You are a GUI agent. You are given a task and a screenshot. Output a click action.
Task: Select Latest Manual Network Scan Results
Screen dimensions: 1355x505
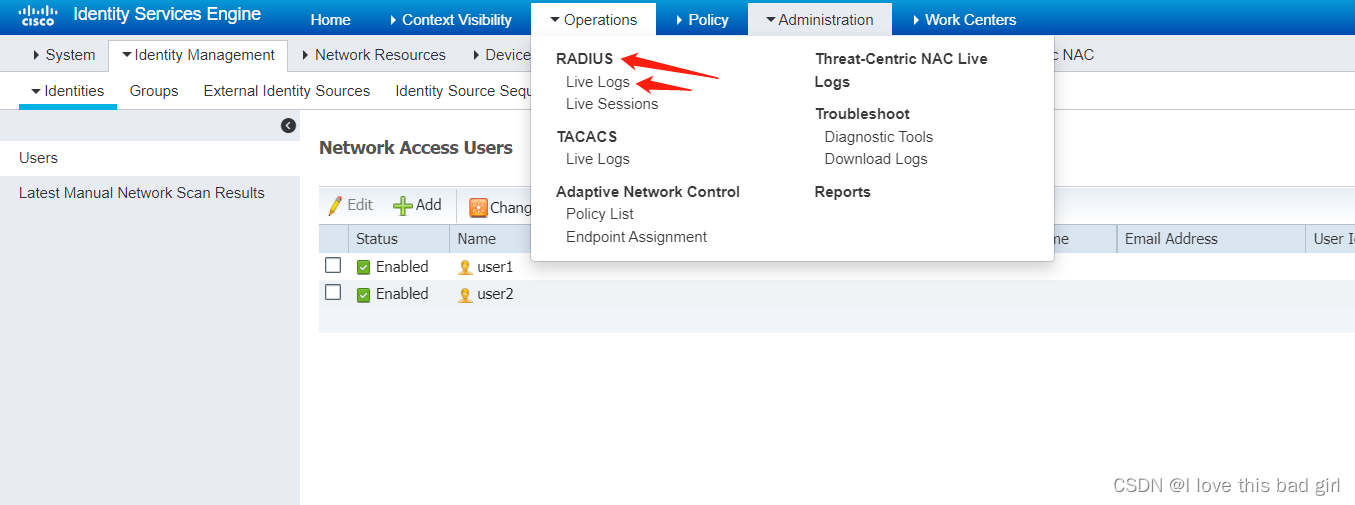[x=142, y=193]
